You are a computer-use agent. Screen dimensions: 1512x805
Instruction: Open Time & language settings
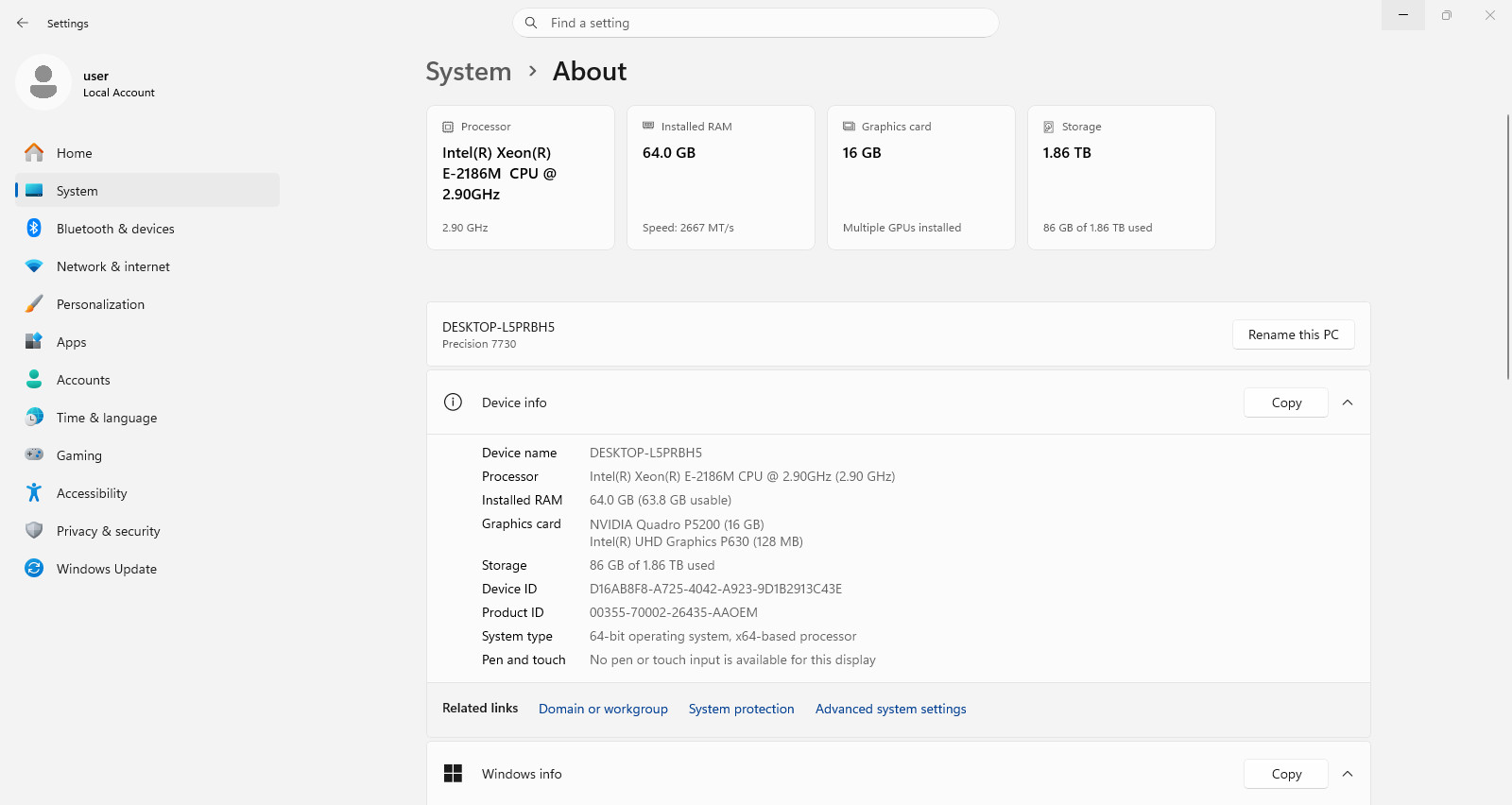(147, 417)
